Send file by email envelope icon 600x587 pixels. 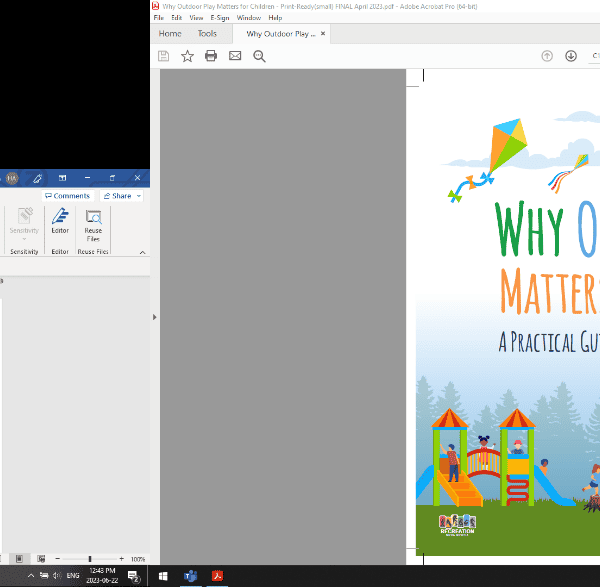point(235,56)
